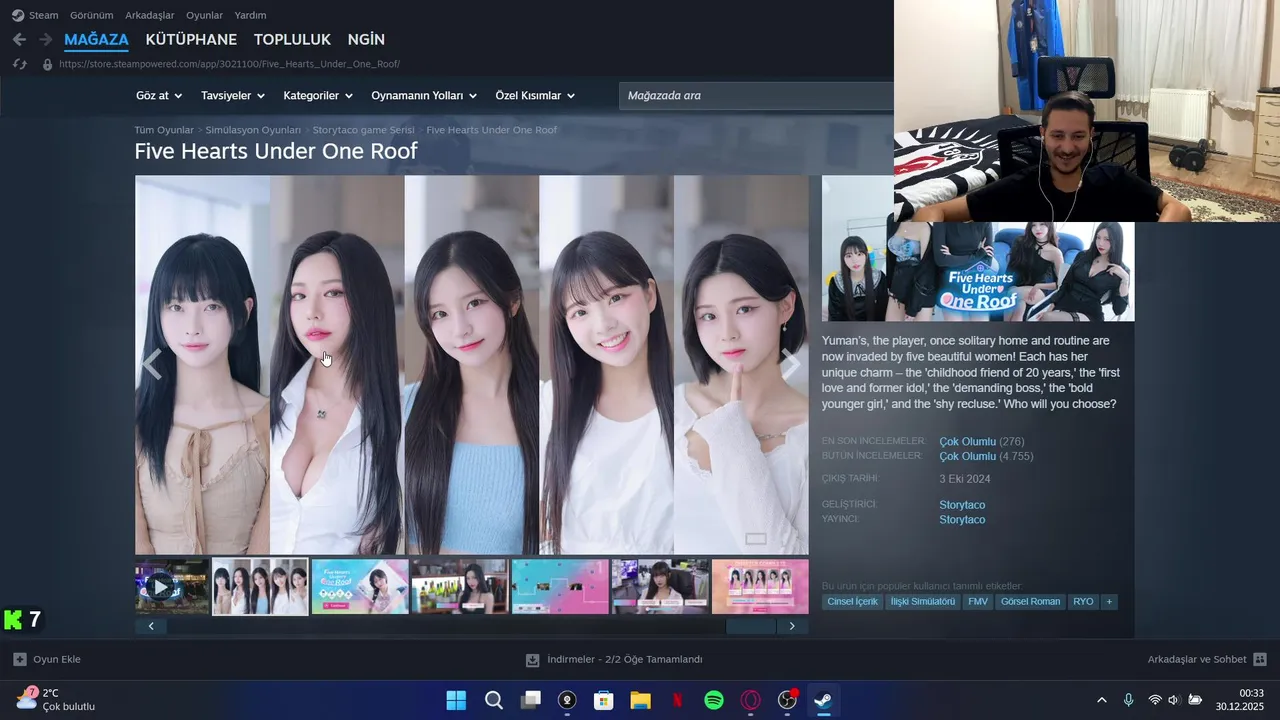Click the plus icon next to Oyun Ekle
1280x720 pixels.
[x=20, y=659]
